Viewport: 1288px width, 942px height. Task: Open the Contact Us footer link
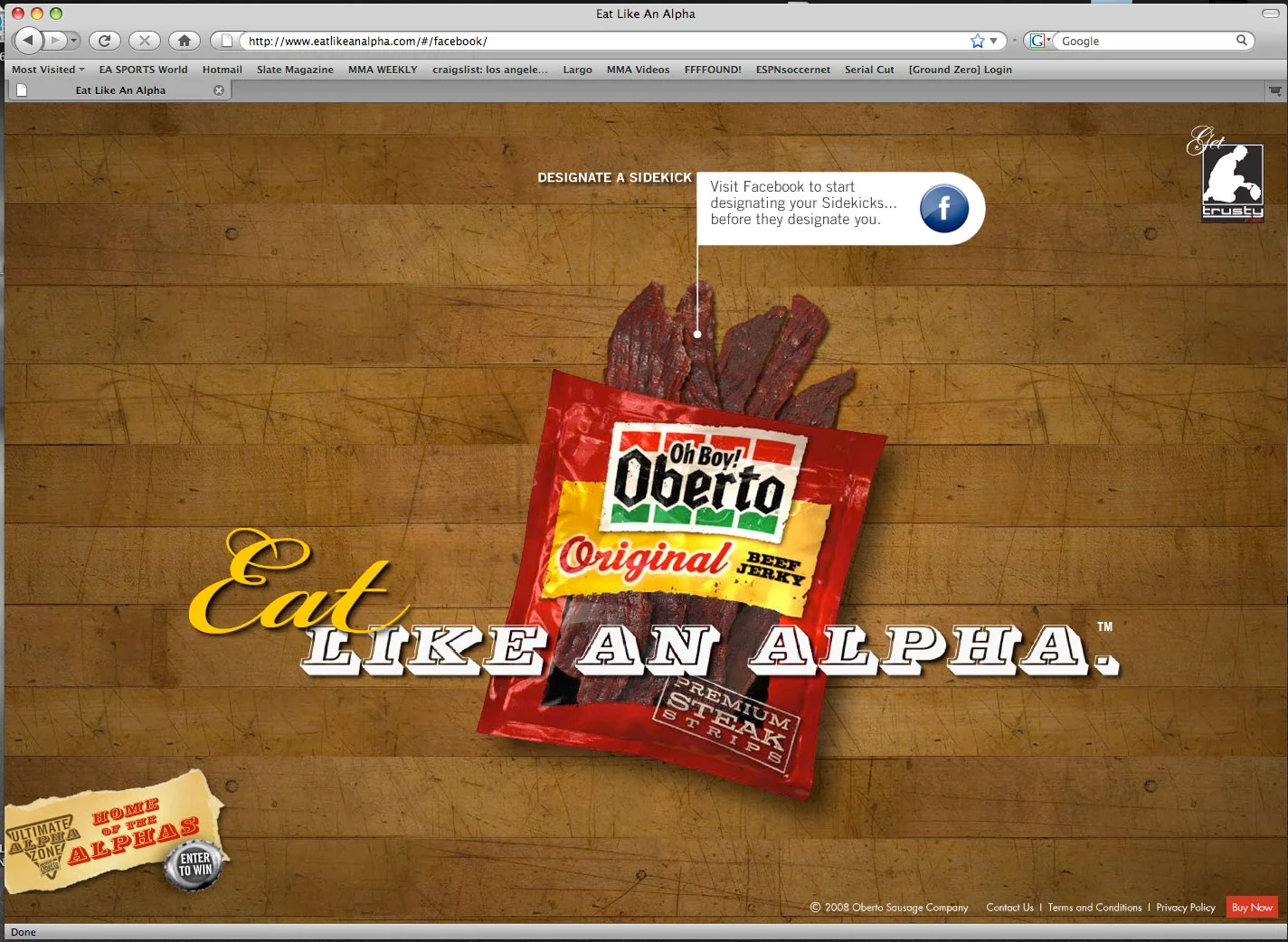pos(1009,908)
